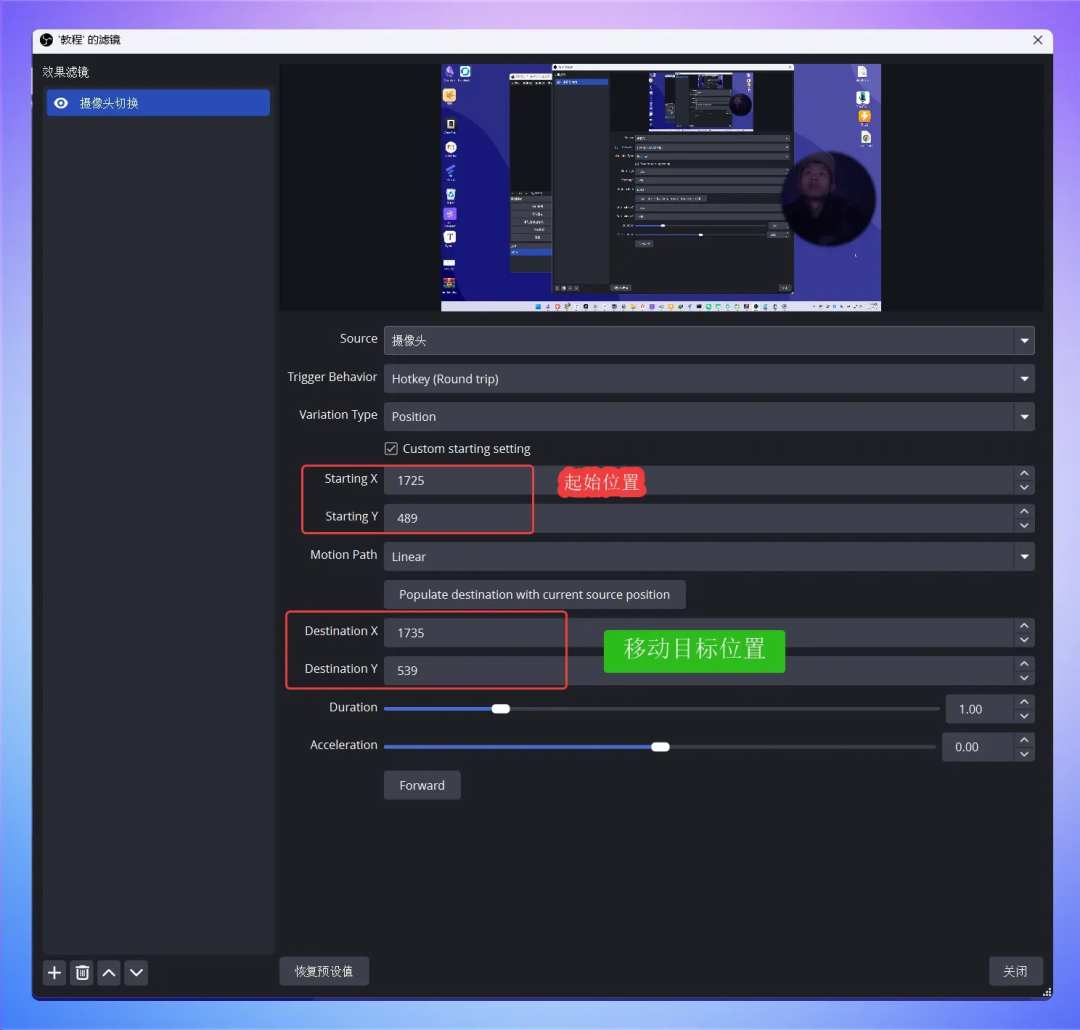Click the Duration slider handle
Screen dimensions: 1080x1030
pos(501,709)
